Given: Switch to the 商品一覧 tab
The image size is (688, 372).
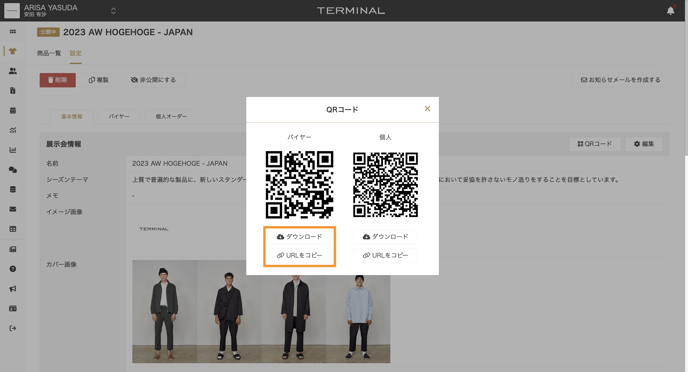Looking at the screenshot, I should (x=49, y=53).
